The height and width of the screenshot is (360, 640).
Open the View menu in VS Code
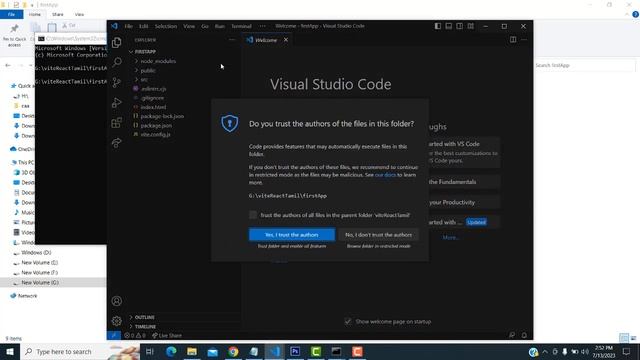(x=189, y=26)
